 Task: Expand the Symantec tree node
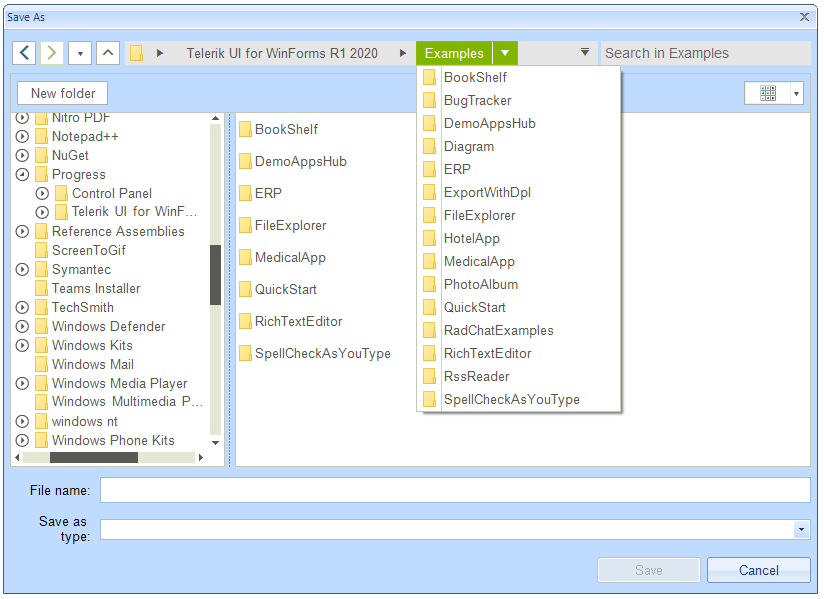point(21,269)
